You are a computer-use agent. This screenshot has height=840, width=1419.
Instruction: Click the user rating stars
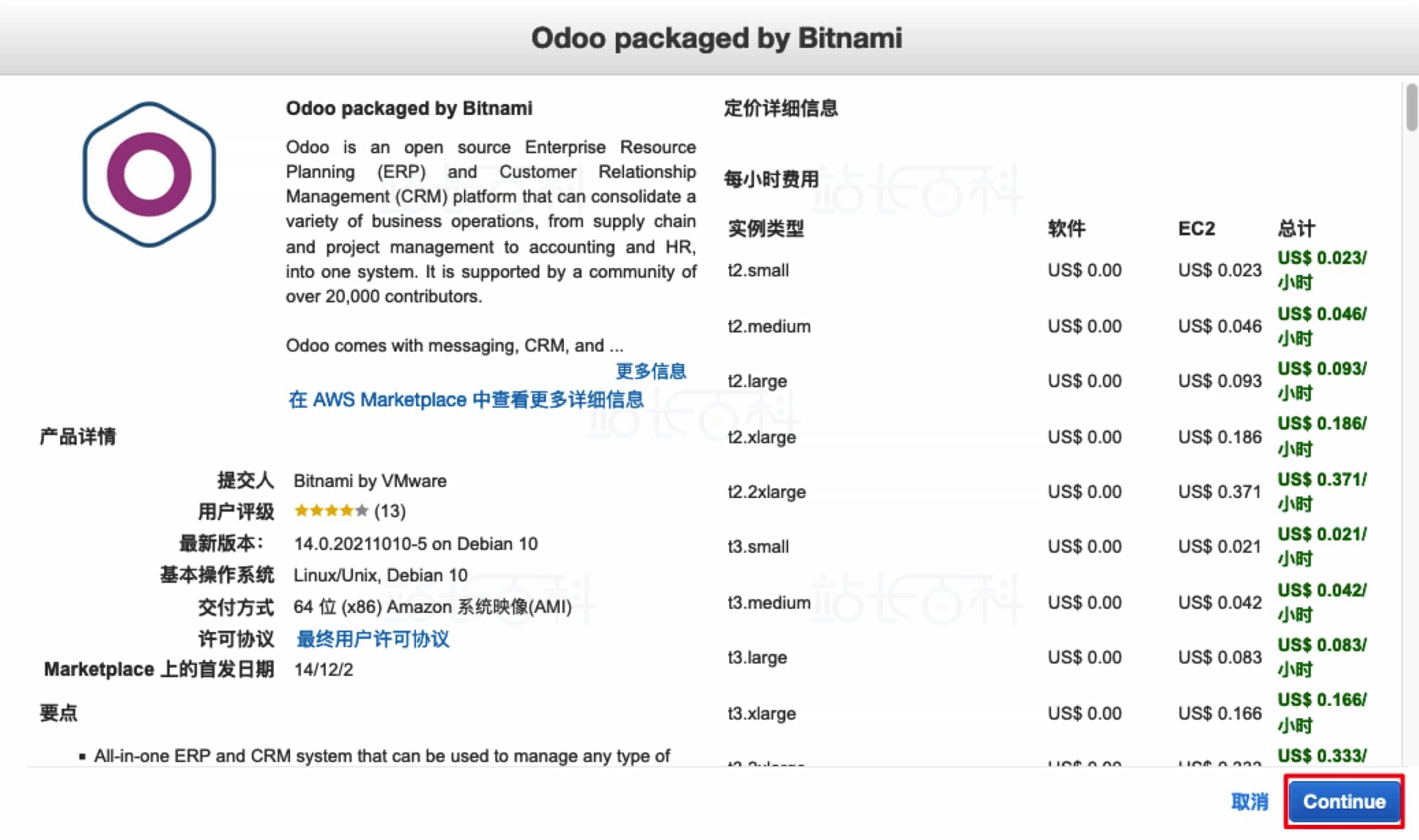tap(331, 510)
